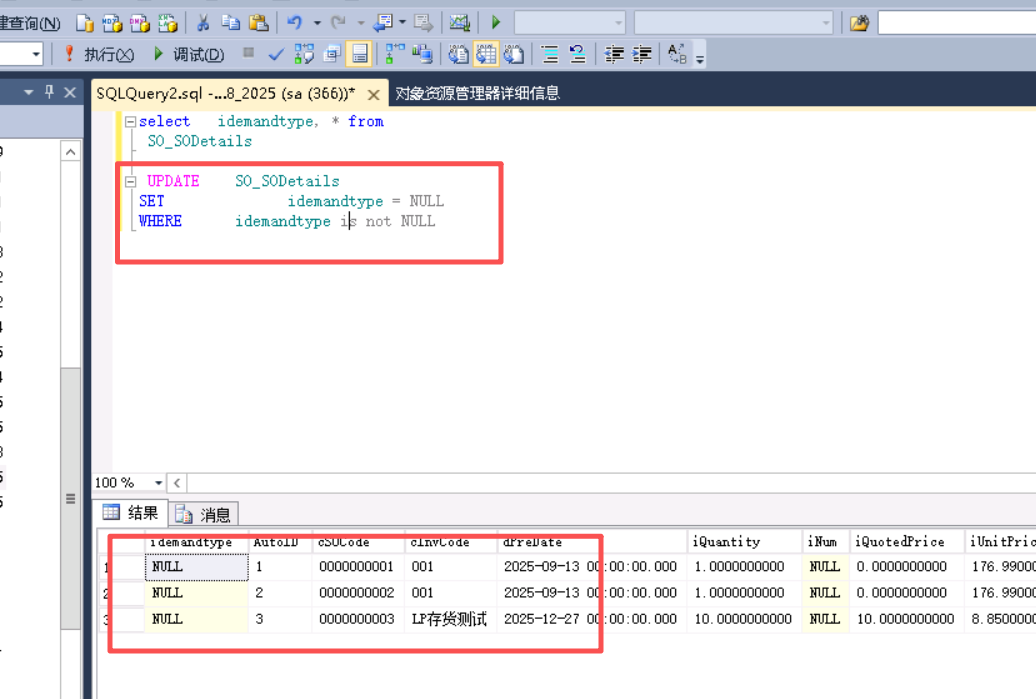Screen dimensions: 1036x699
Task: Click the blue Undo arrow icon
Action: (294, 22)
